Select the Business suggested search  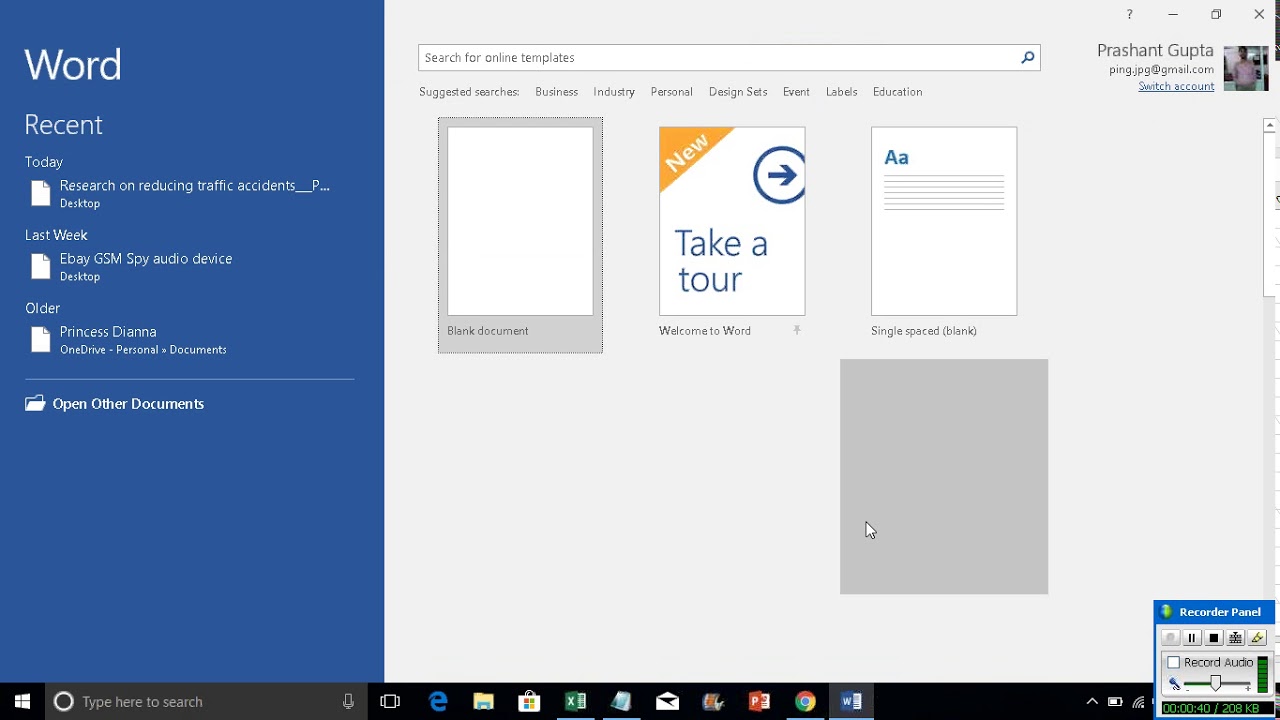point(556,92)
